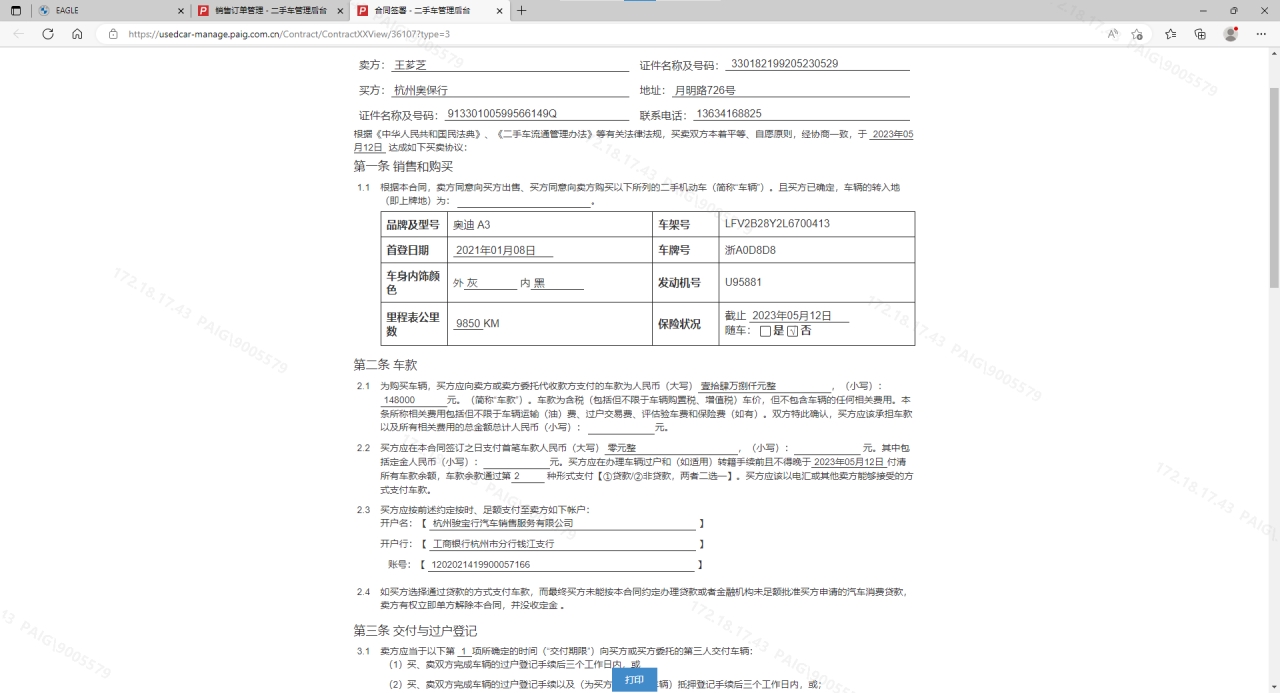This screenshot has width=1280, height=693.
Task: Open the tab actions menu icon
Action: (16, 10)
